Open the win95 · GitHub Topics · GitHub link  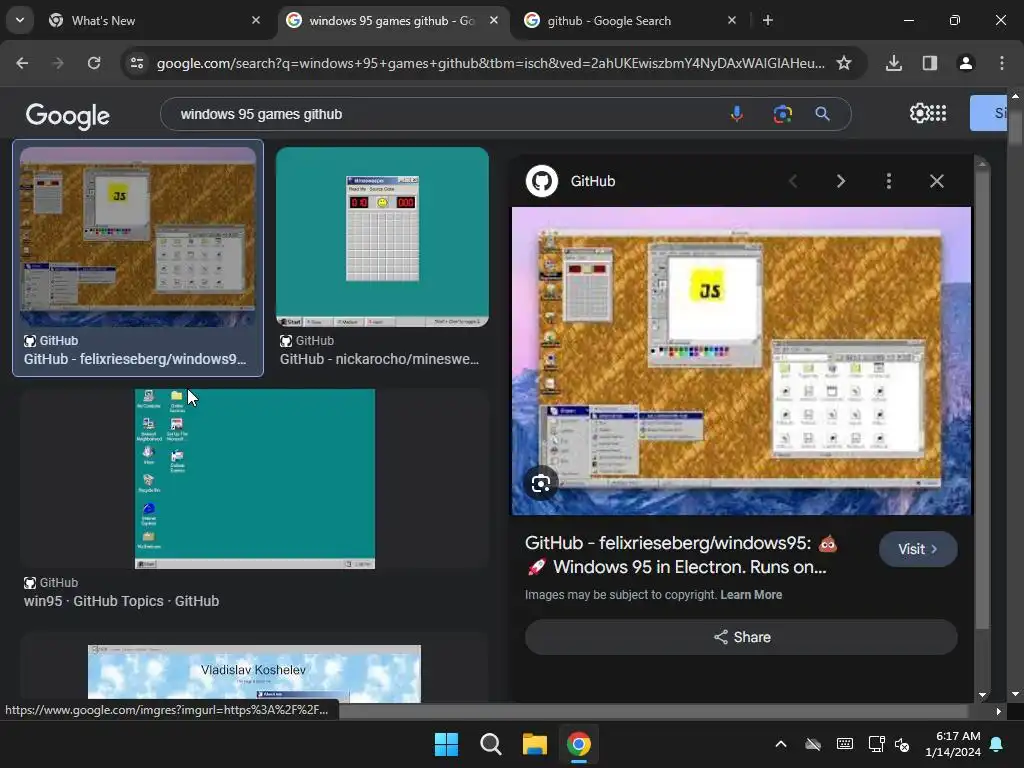coord(121,601)
